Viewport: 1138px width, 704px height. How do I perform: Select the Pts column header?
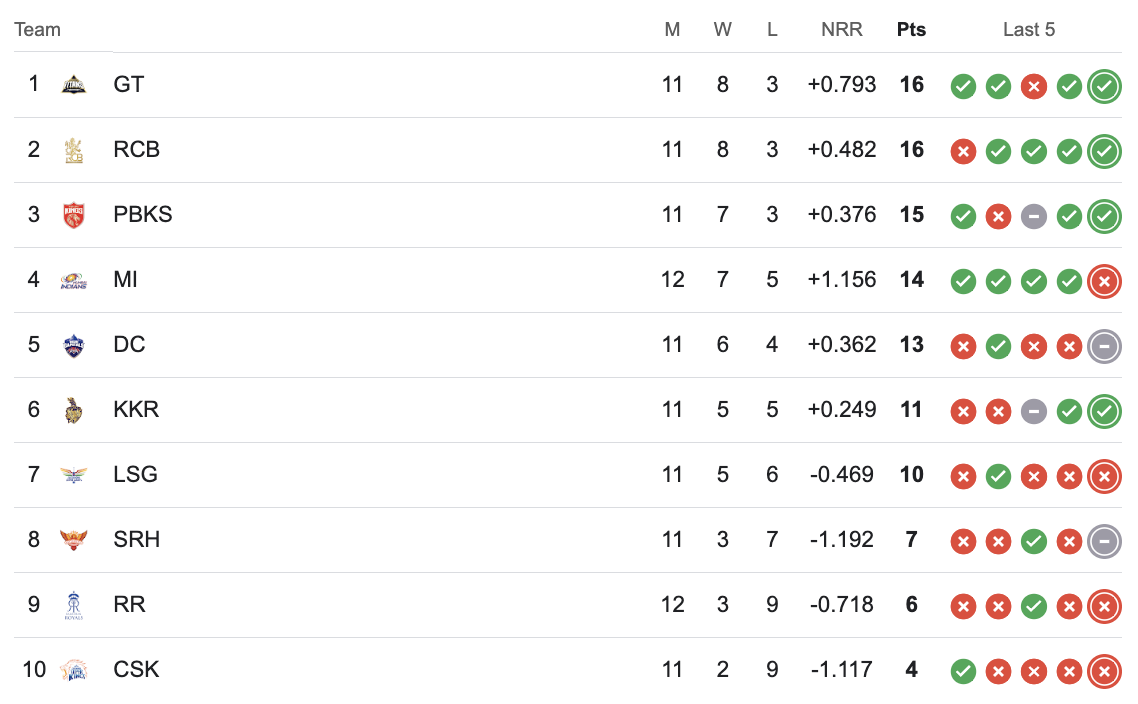click(x=912, y=30)
